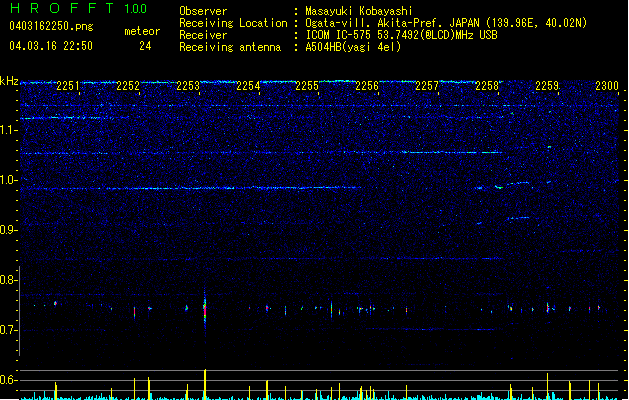Click the date stamp 04.03.16 22:50

coord(51,46)
